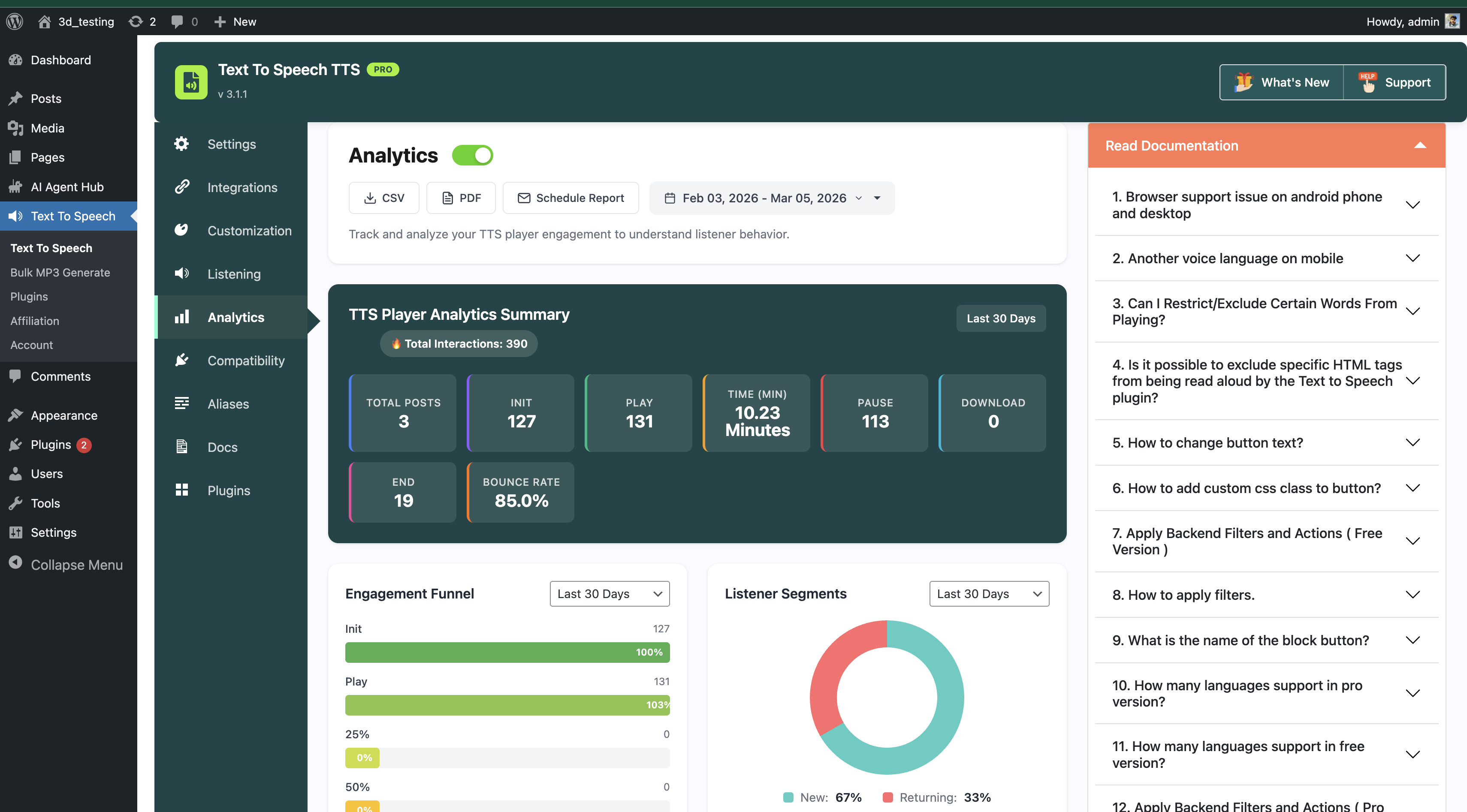Collapse the Read Documentation panel
1467x812 pixels.
pyautogui.click(x=1419, y=145)
